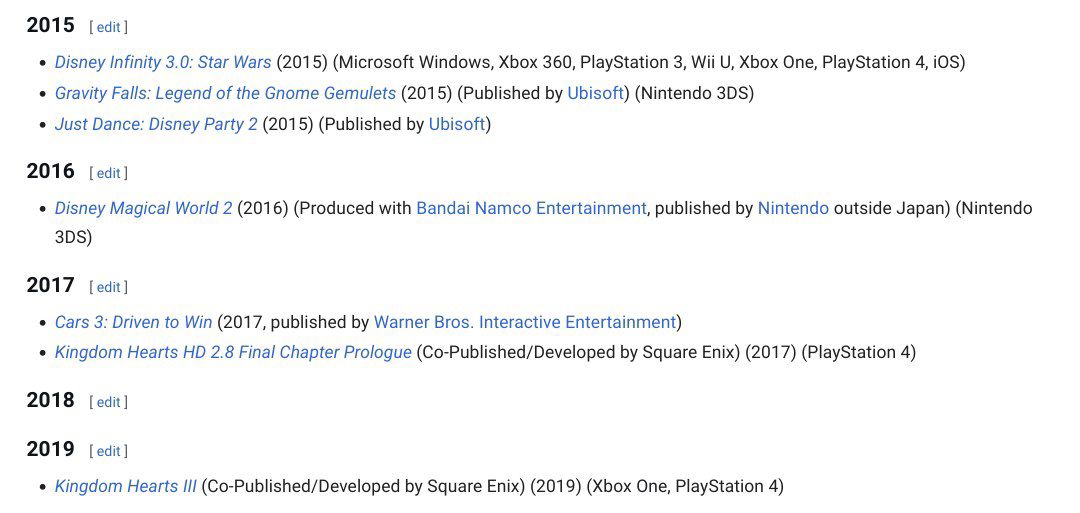Open the Cars 3: Driven to Win link
Image resolution: width=1080 pixels, height=513 pixels.
point(134,322)
